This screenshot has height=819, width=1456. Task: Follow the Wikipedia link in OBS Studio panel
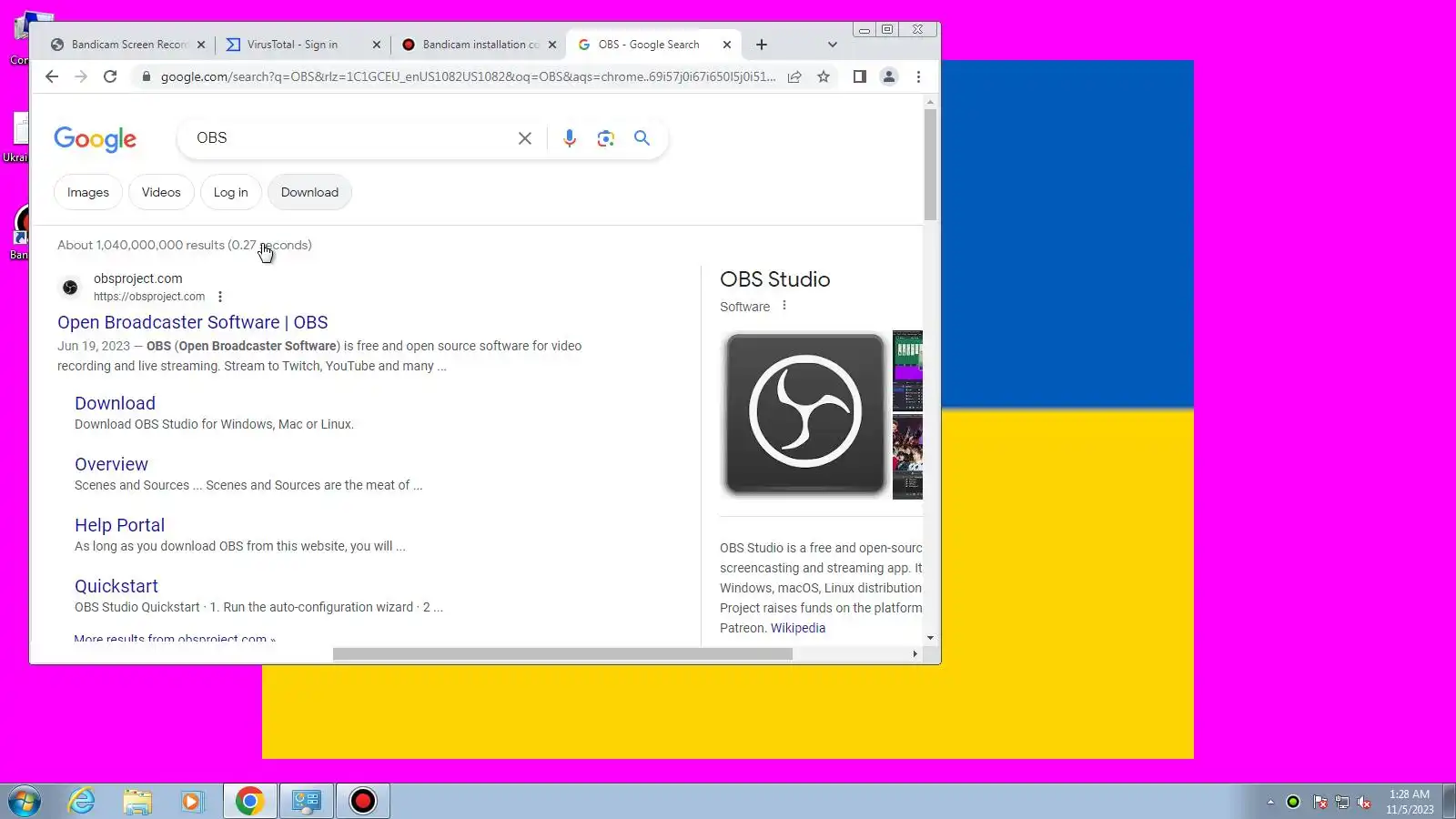pyautogui.click(x=798, y=628)
